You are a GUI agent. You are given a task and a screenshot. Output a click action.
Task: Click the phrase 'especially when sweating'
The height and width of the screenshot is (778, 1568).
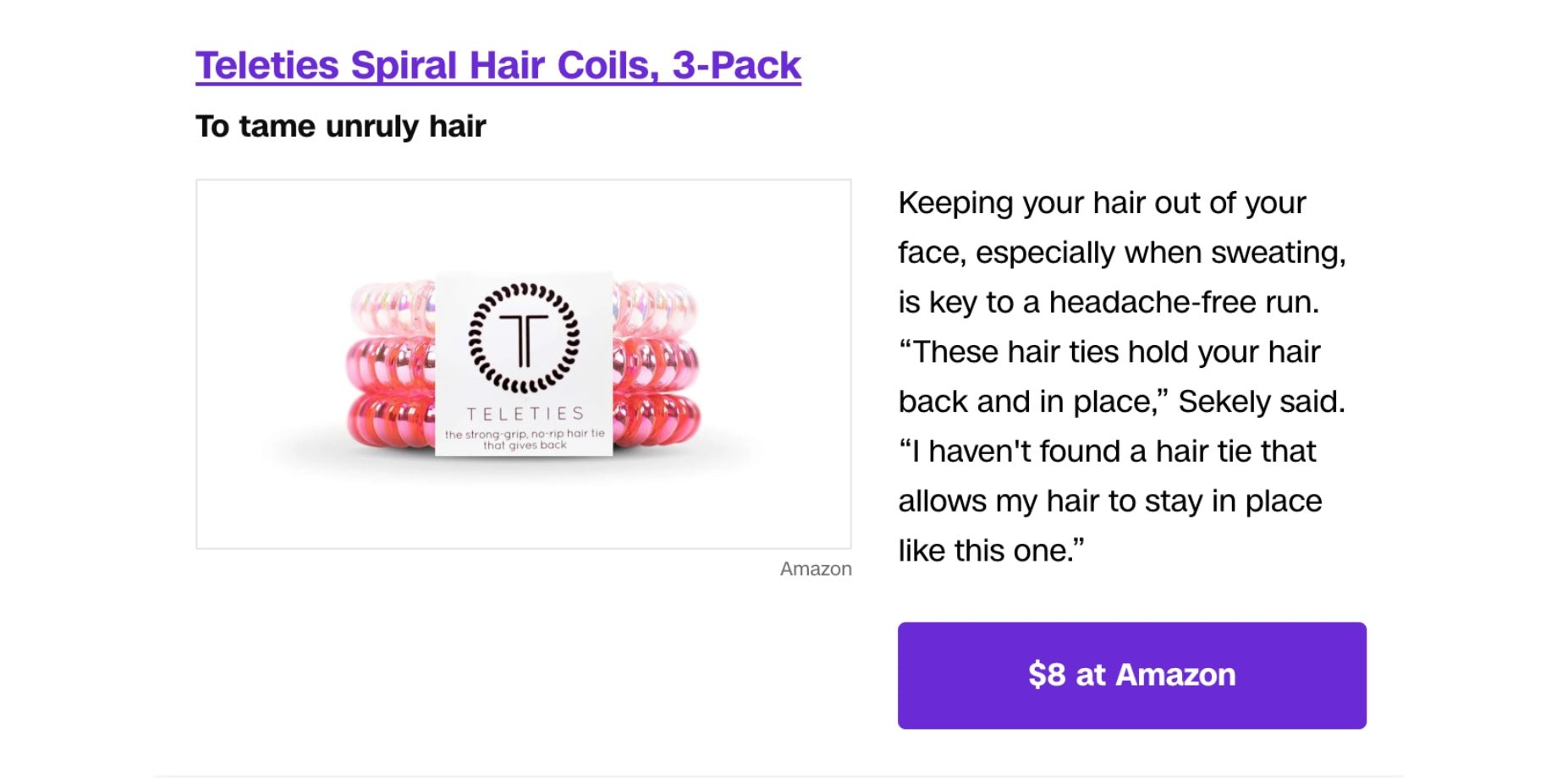[x=1159, y=253]
